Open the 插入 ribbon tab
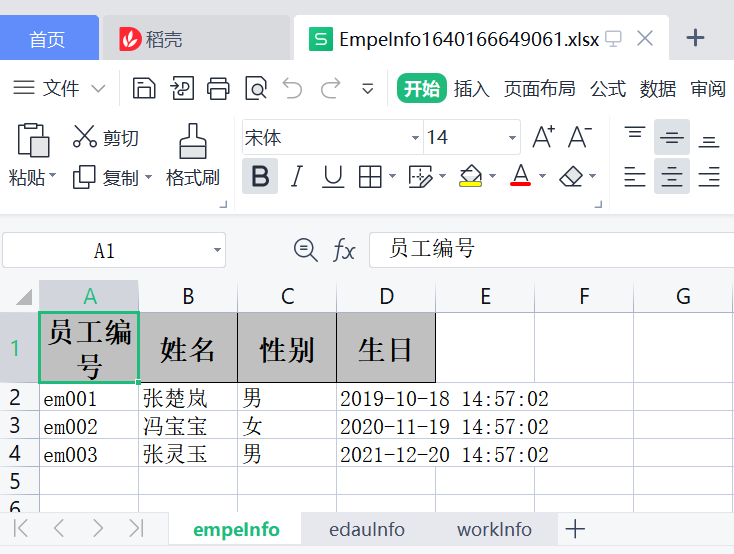 click(x=471, y=89)
